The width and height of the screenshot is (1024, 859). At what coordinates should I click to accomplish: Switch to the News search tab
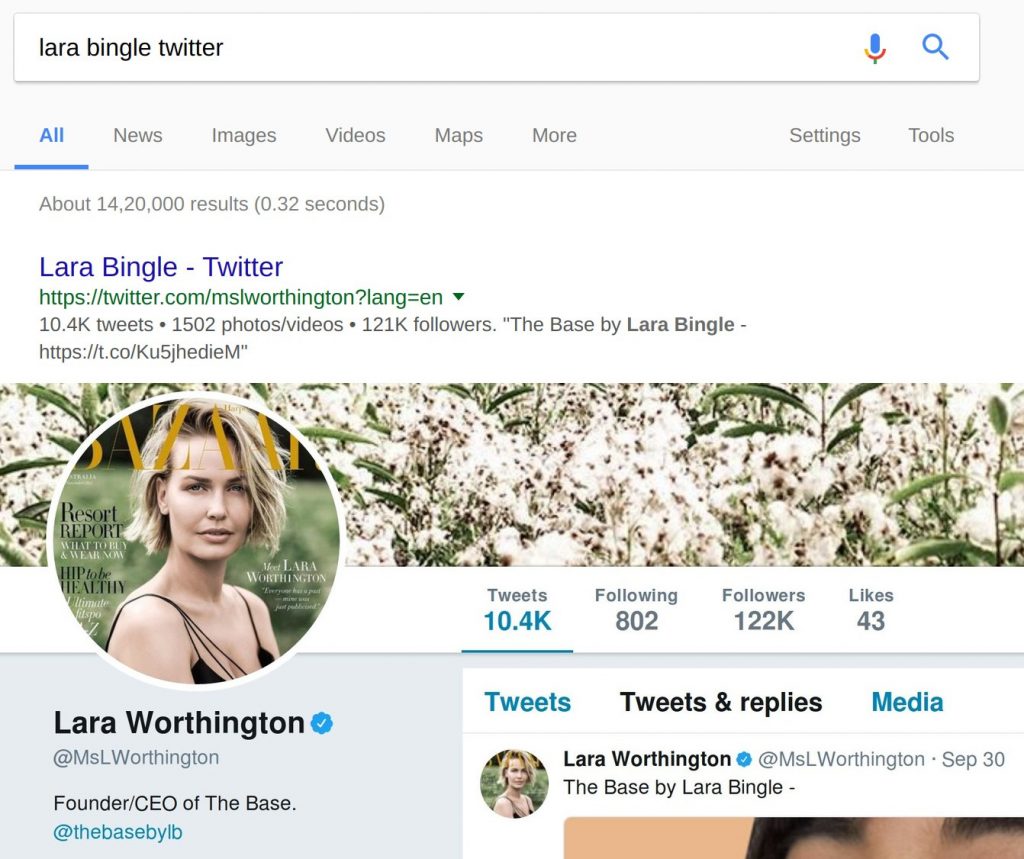point(138,135)
